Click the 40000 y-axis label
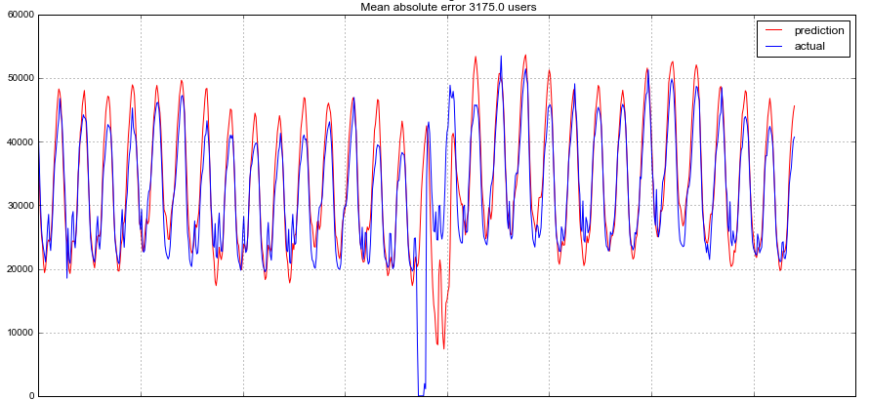This screenshot has width=870, height=400. click(x=21, y=143)
